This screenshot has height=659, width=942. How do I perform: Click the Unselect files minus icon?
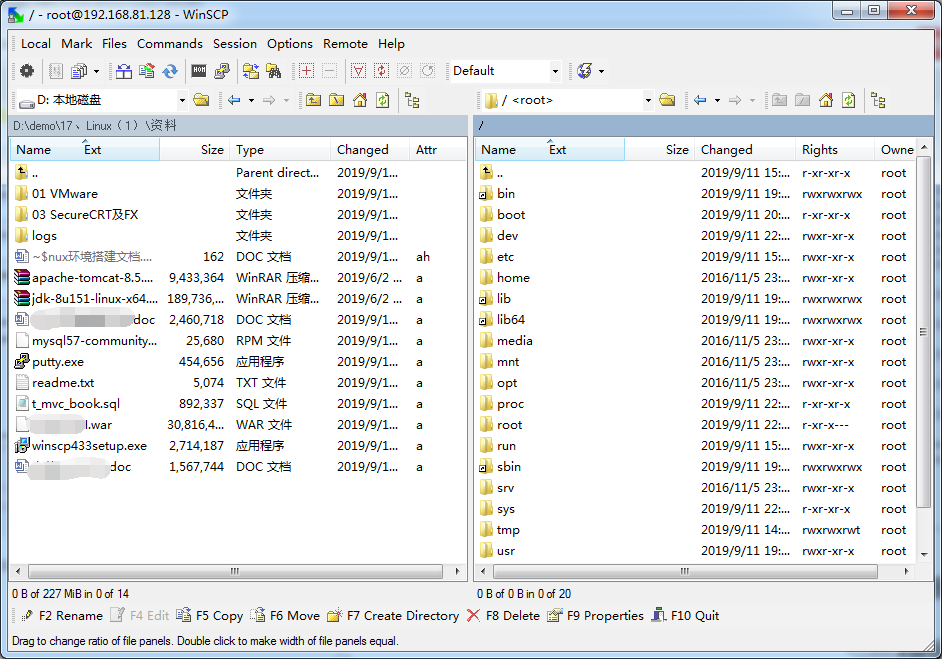pos(329,71)
